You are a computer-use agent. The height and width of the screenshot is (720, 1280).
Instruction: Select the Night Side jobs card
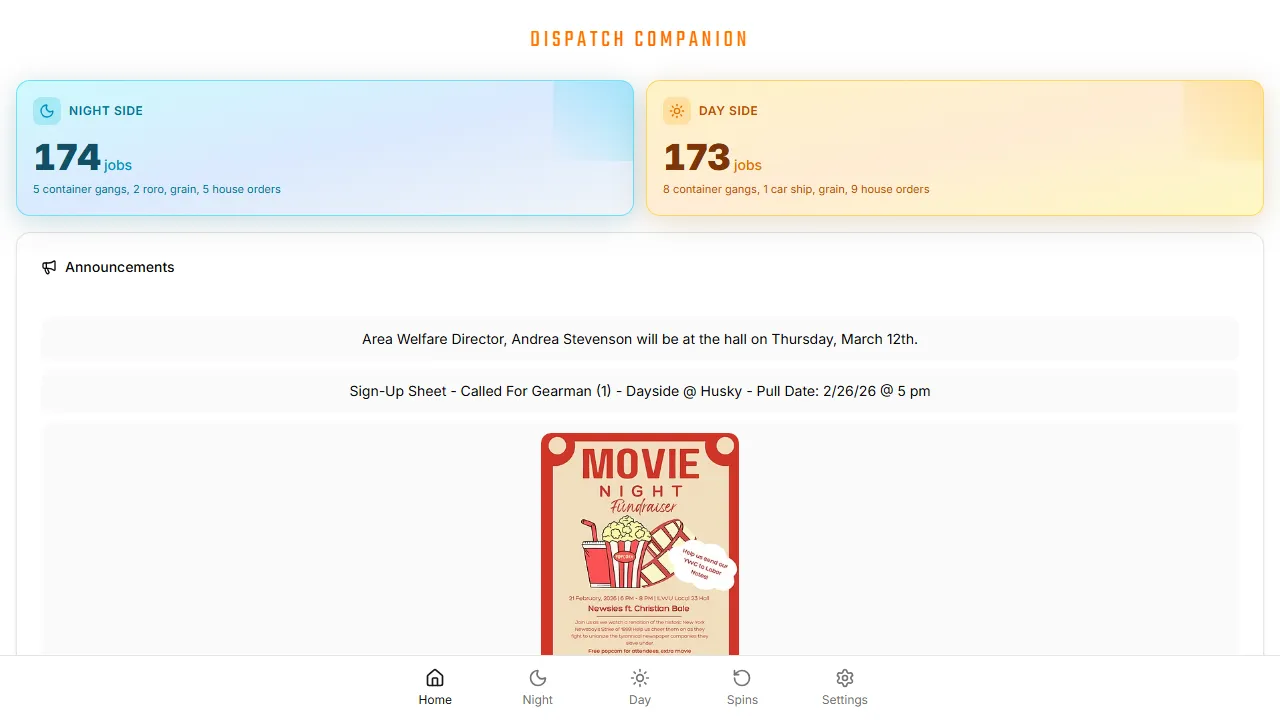pos(324,148)
